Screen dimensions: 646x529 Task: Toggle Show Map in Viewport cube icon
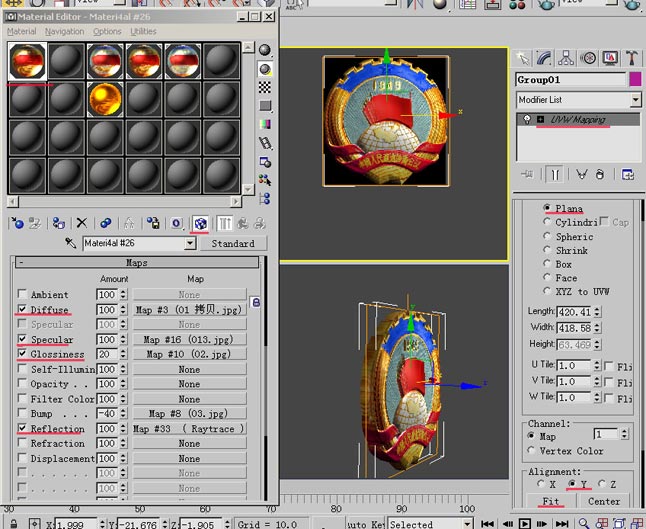200,223
